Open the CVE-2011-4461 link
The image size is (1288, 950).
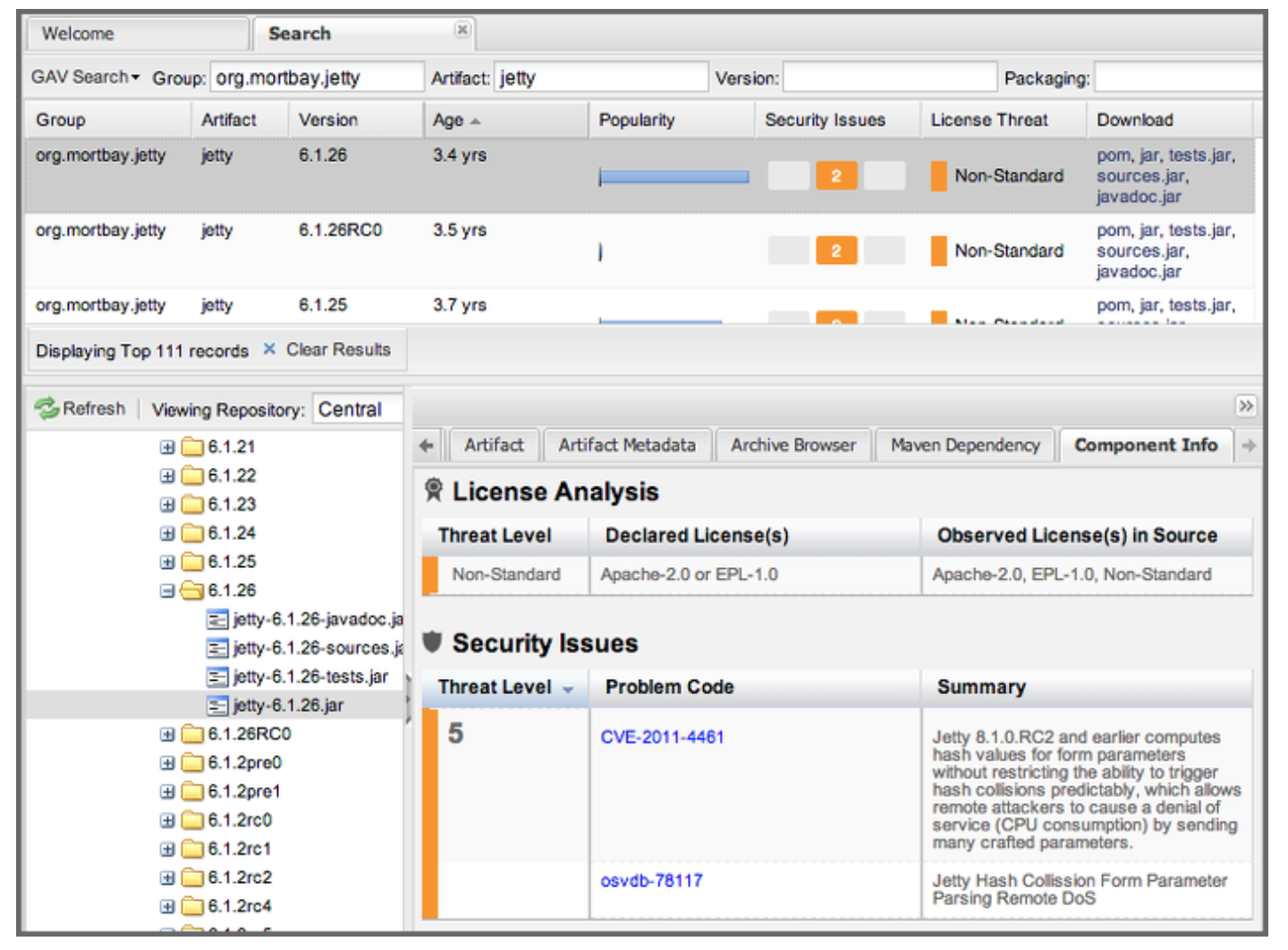662,737
